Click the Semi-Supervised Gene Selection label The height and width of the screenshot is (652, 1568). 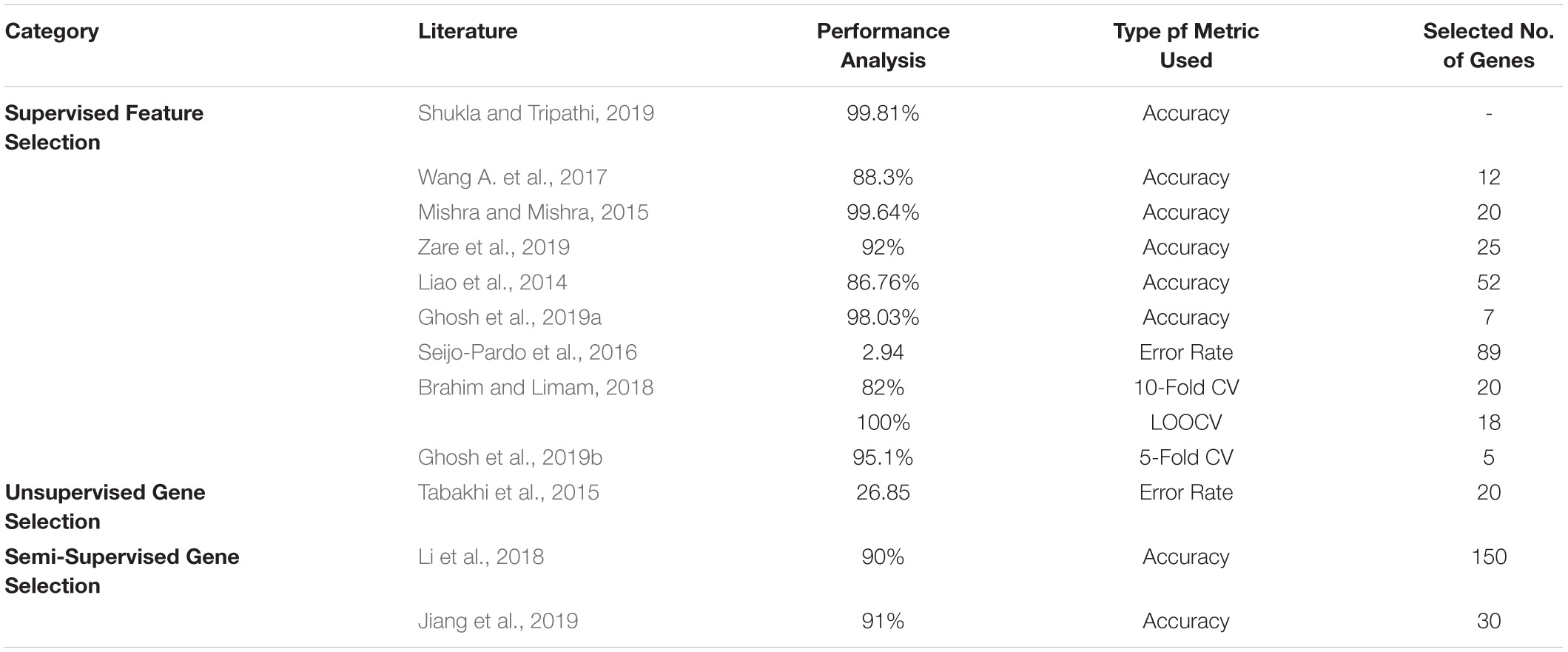[122, 571]
